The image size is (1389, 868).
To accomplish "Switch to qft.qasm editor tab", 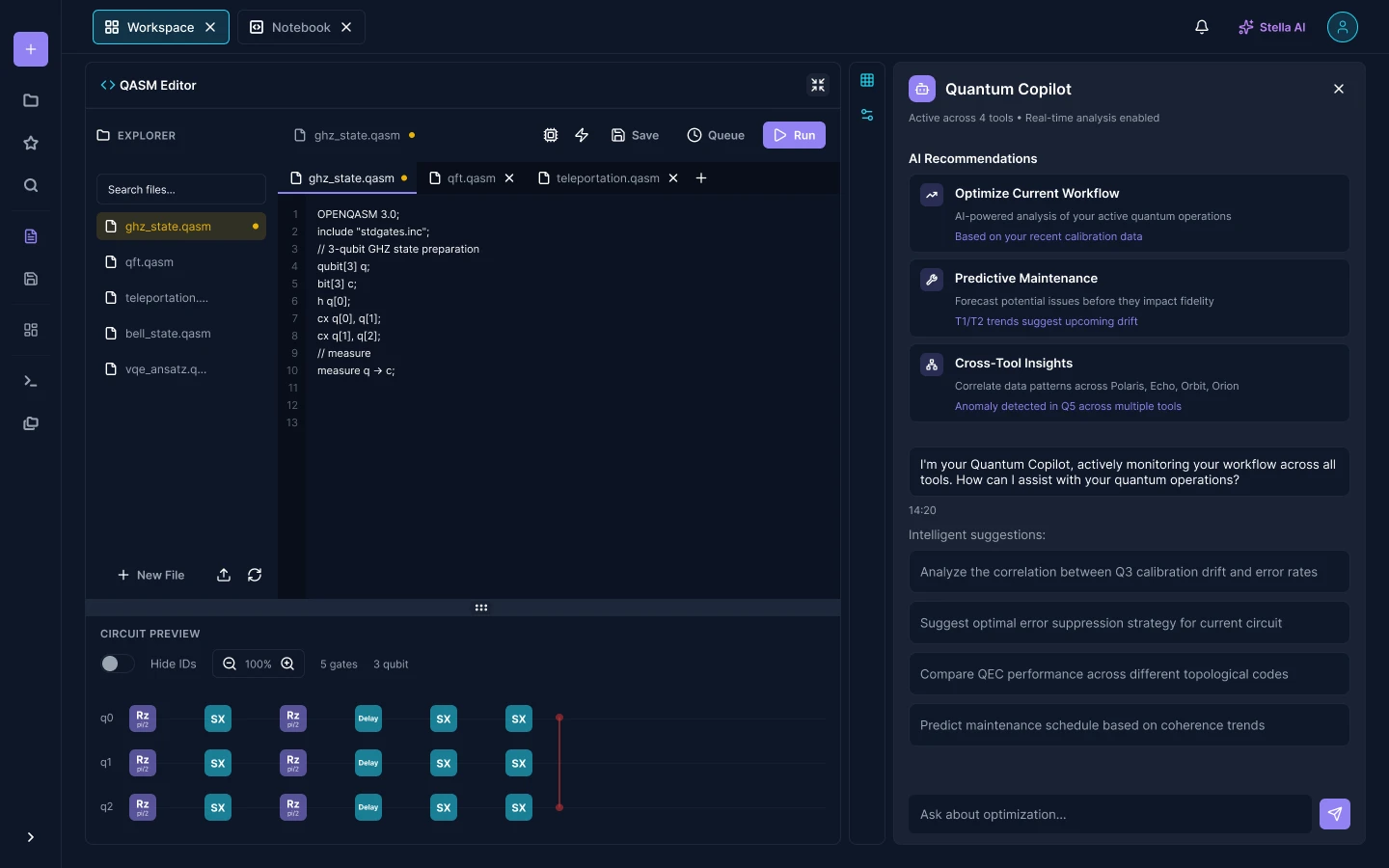I will click(472, 178).
